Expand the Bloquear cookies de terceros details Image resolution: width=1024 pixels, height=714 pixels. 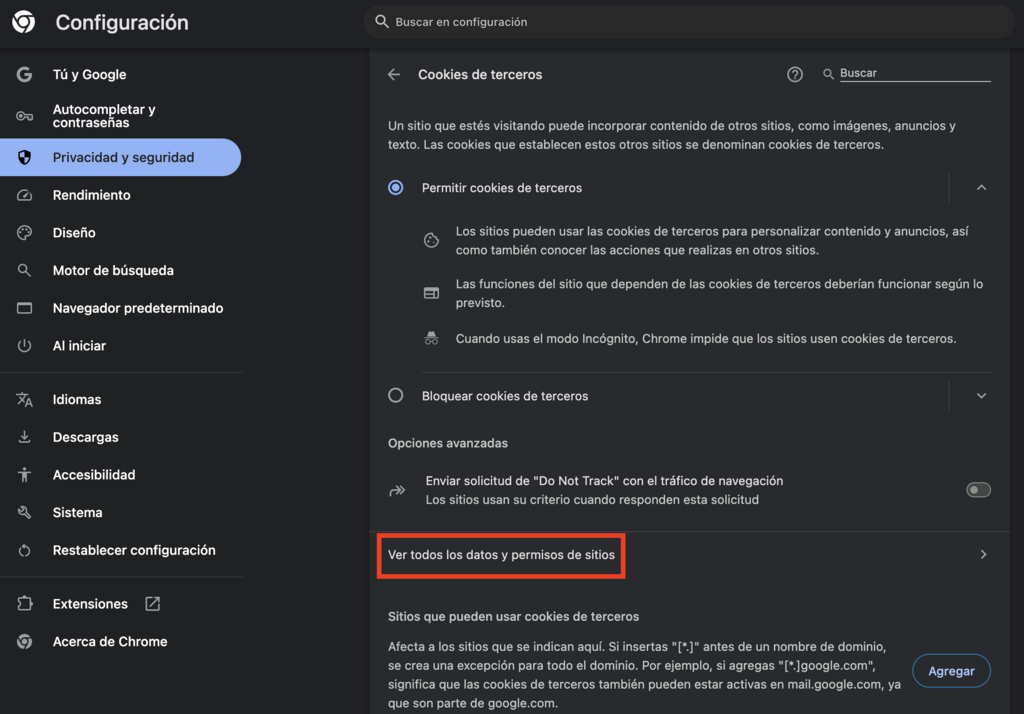(x=981, y=395)
